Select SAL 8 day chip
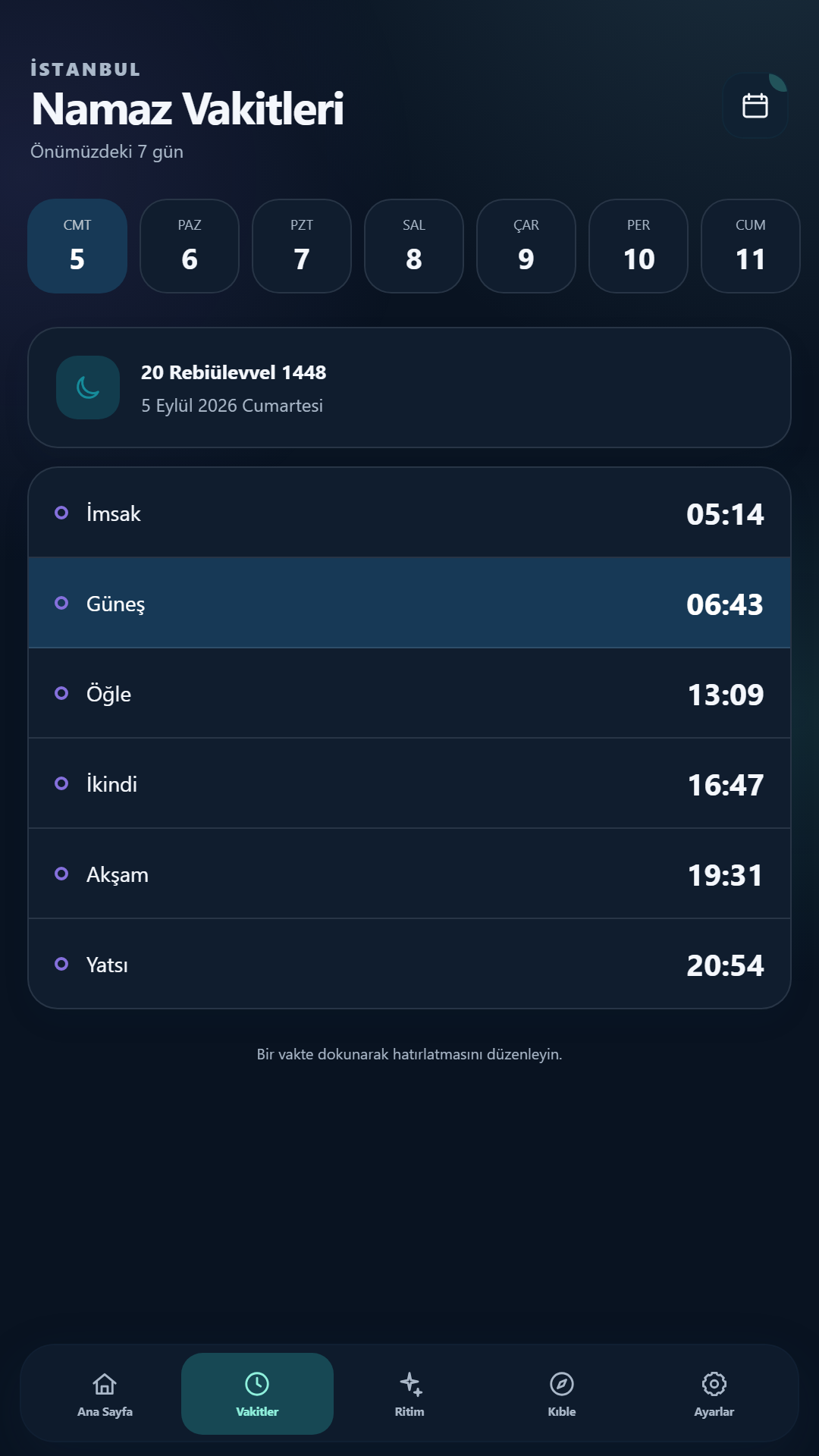This screenshot has height=1456, width=819. [414, 246]
